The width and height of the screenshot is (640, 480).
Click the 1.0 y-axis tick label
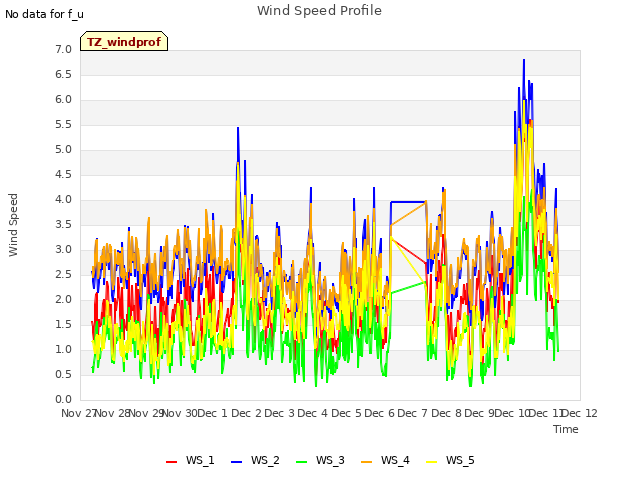[x=63, y=349]
